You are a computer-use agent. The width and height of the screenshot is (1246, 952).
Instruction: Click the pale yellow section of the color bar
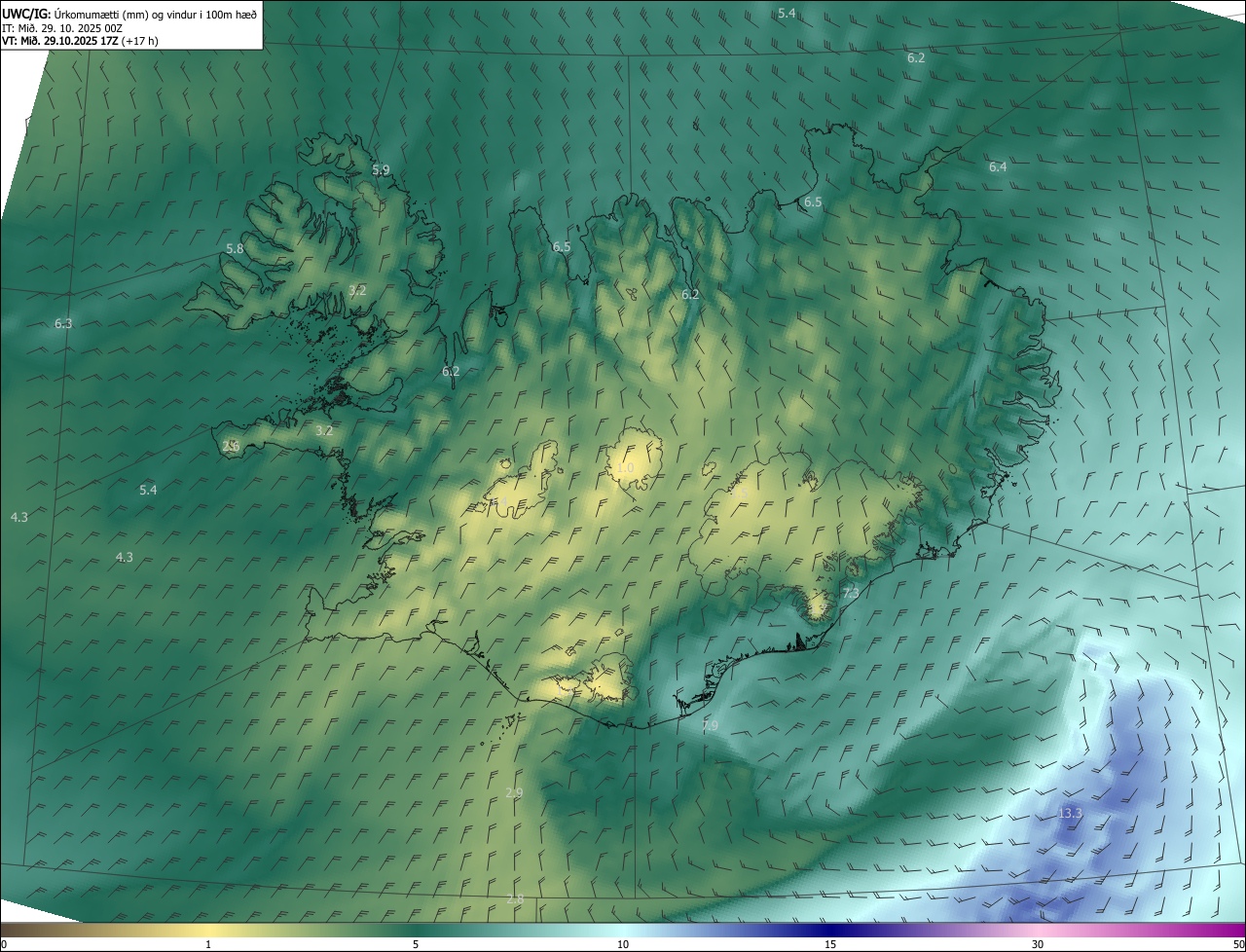point(209,930)
